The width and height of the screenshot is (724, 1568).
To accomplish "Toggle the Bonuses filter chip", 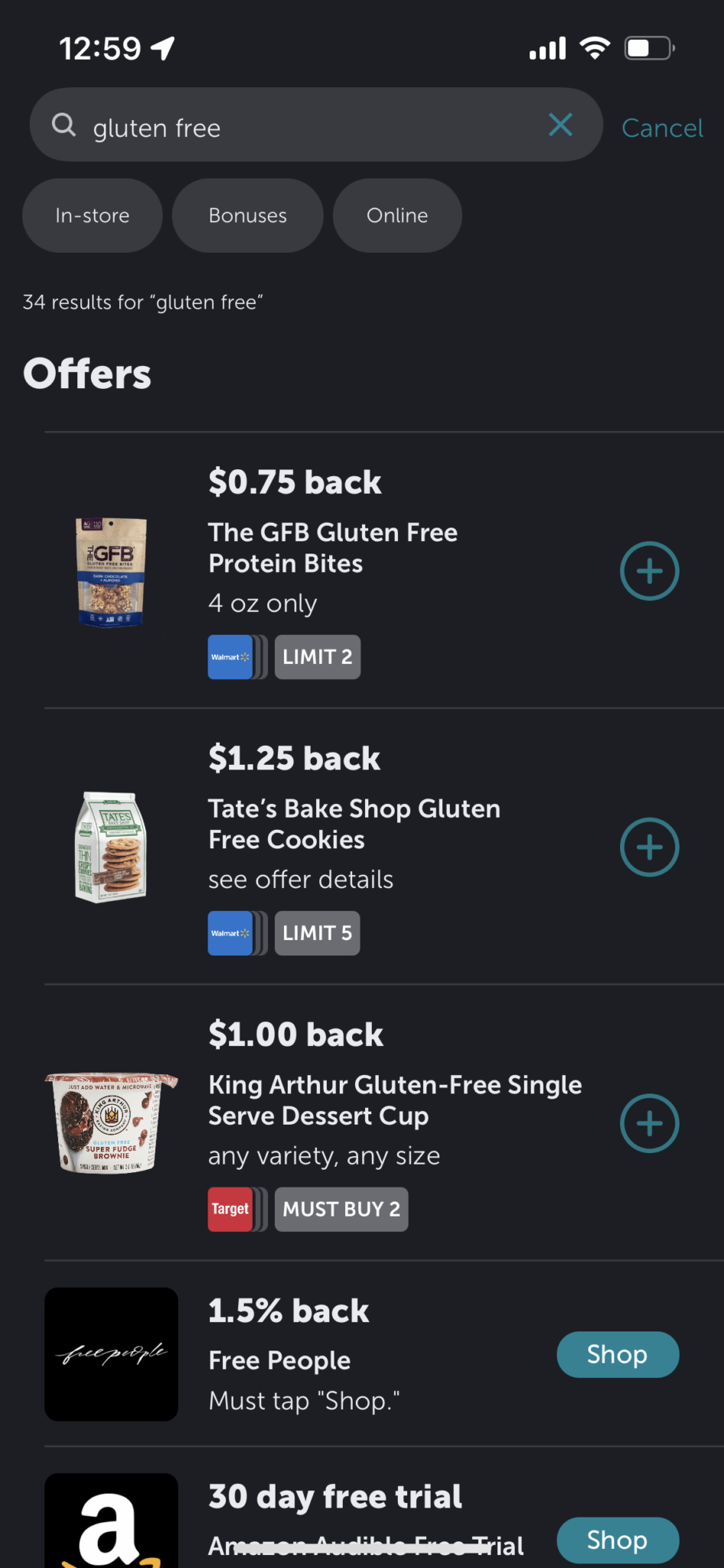I will coord(247,216).
